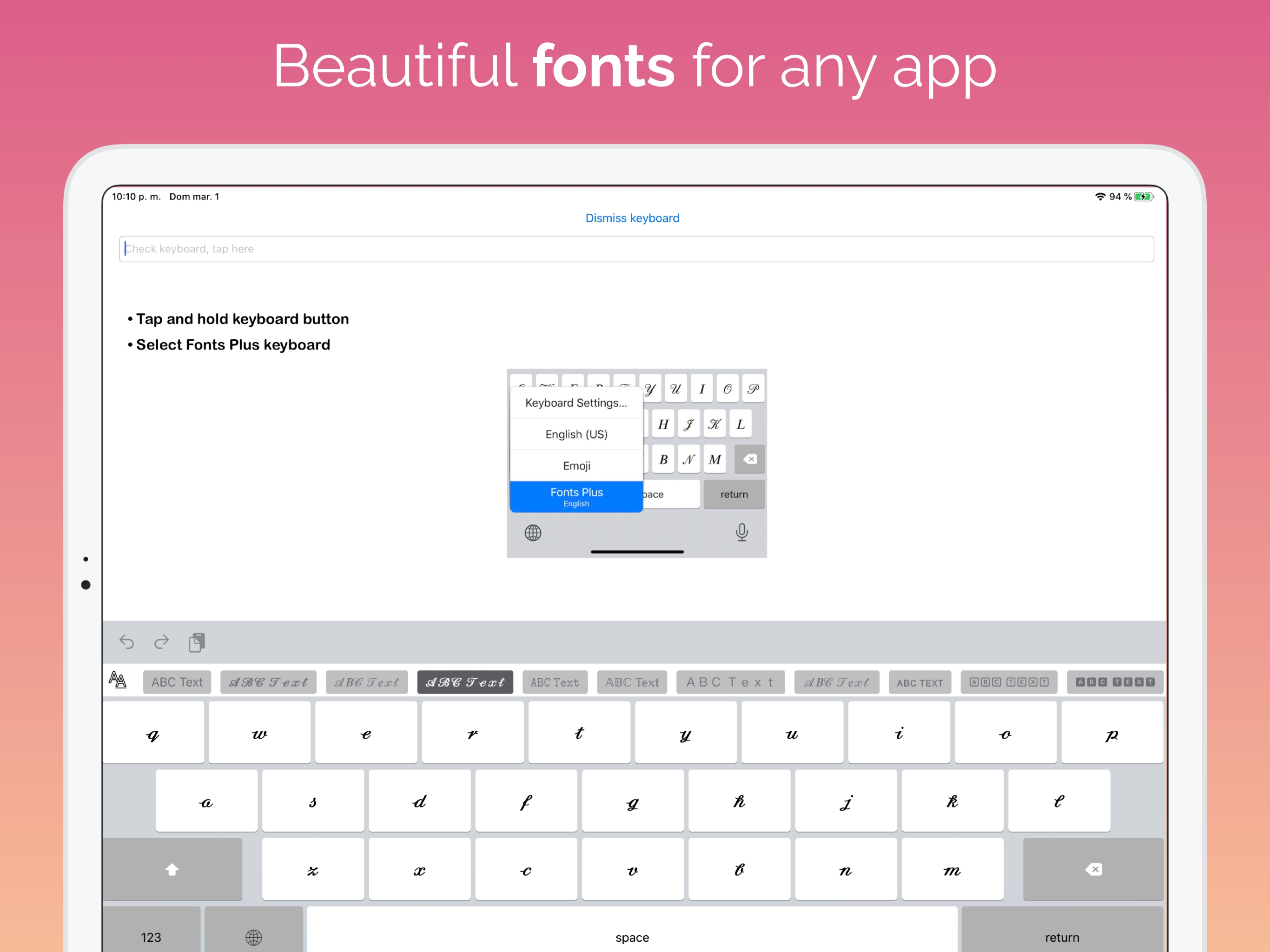
Task: Select the bold script ABC Text style
Action: (x=465, y=682)
